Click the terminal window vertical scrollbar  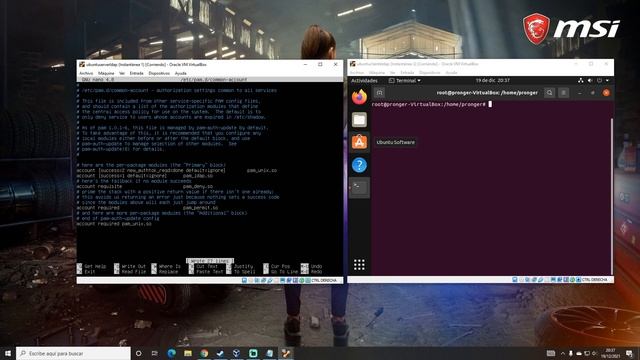click(611, 196)
